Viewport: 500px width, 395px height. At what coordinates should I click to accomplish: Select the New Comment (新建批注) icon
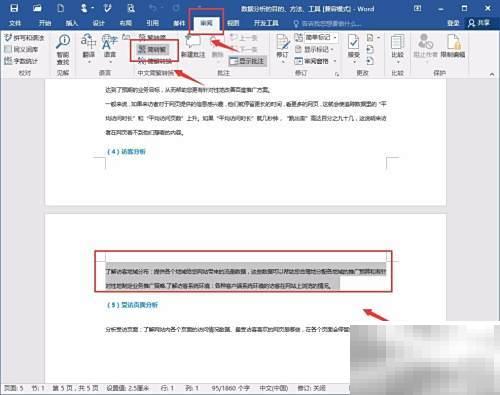coord(193,47)
